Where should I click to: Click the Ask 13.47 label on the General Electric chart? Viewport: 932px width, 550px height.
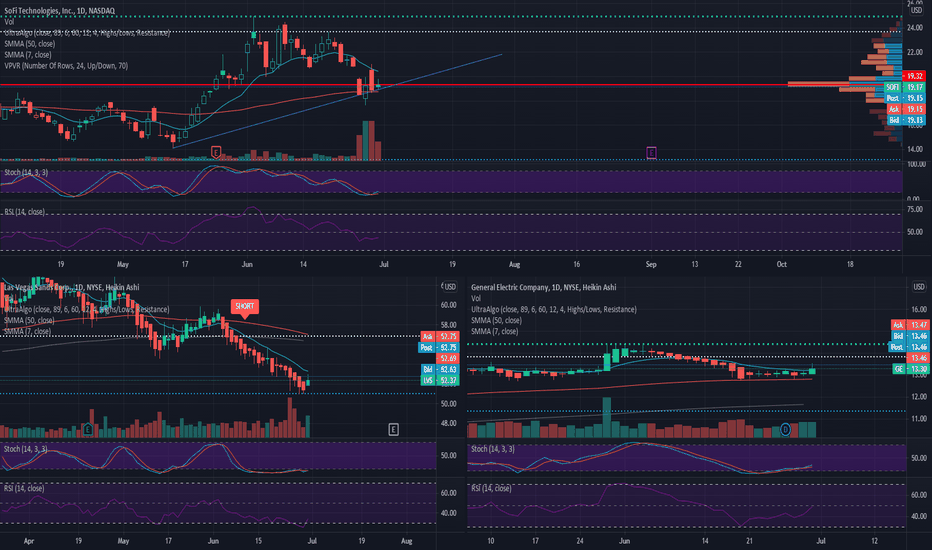point(910,325)
